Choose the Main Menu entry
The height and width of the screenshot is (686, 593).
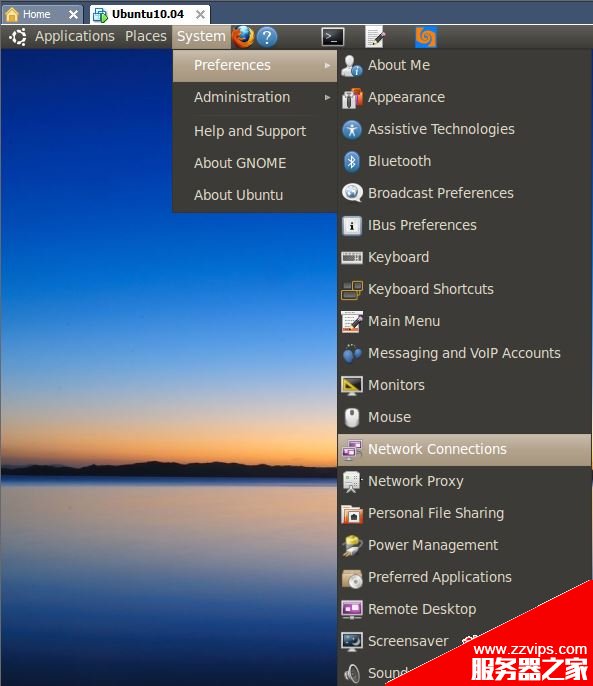[x=465, y=322]
